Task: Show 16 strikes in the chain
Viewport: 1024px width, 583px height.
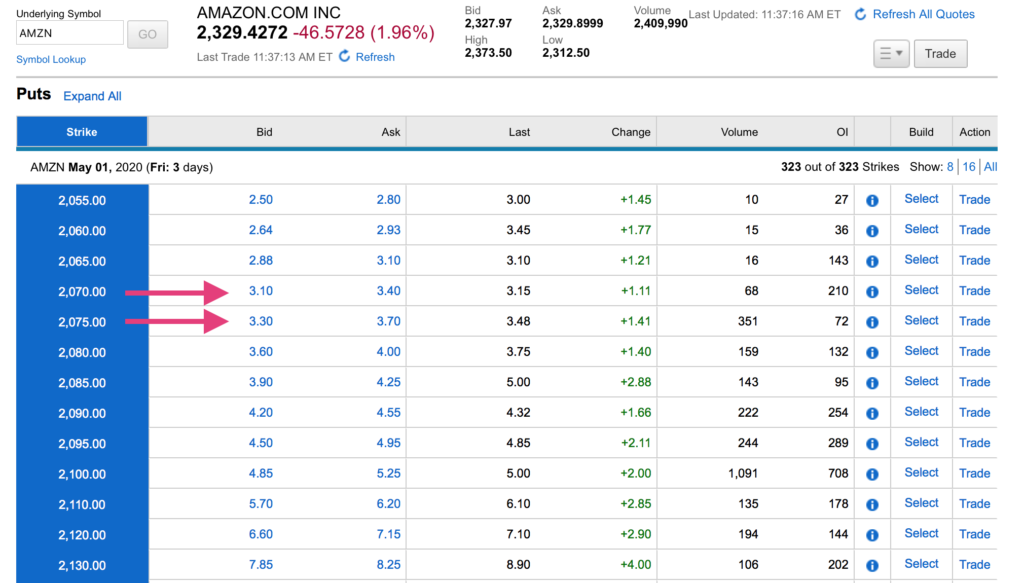Action: tap(969, 167)
